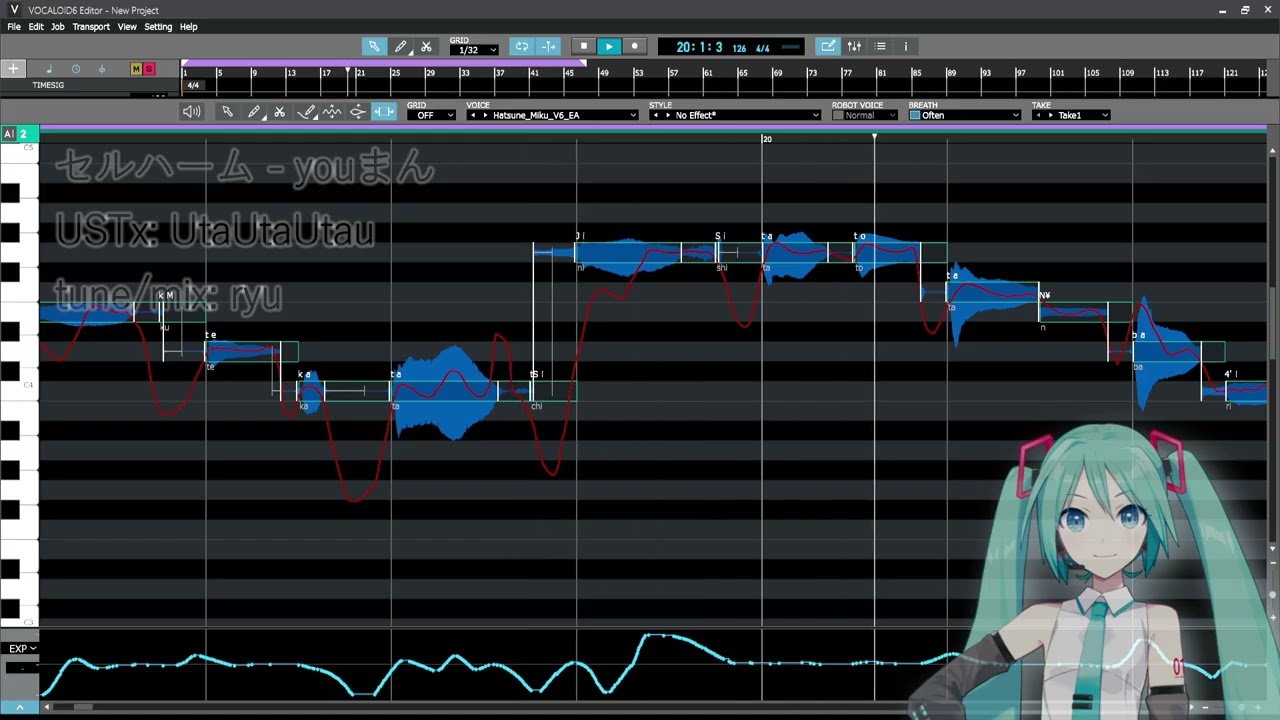Expand the parameter lane with up chevron

[19, 707]
